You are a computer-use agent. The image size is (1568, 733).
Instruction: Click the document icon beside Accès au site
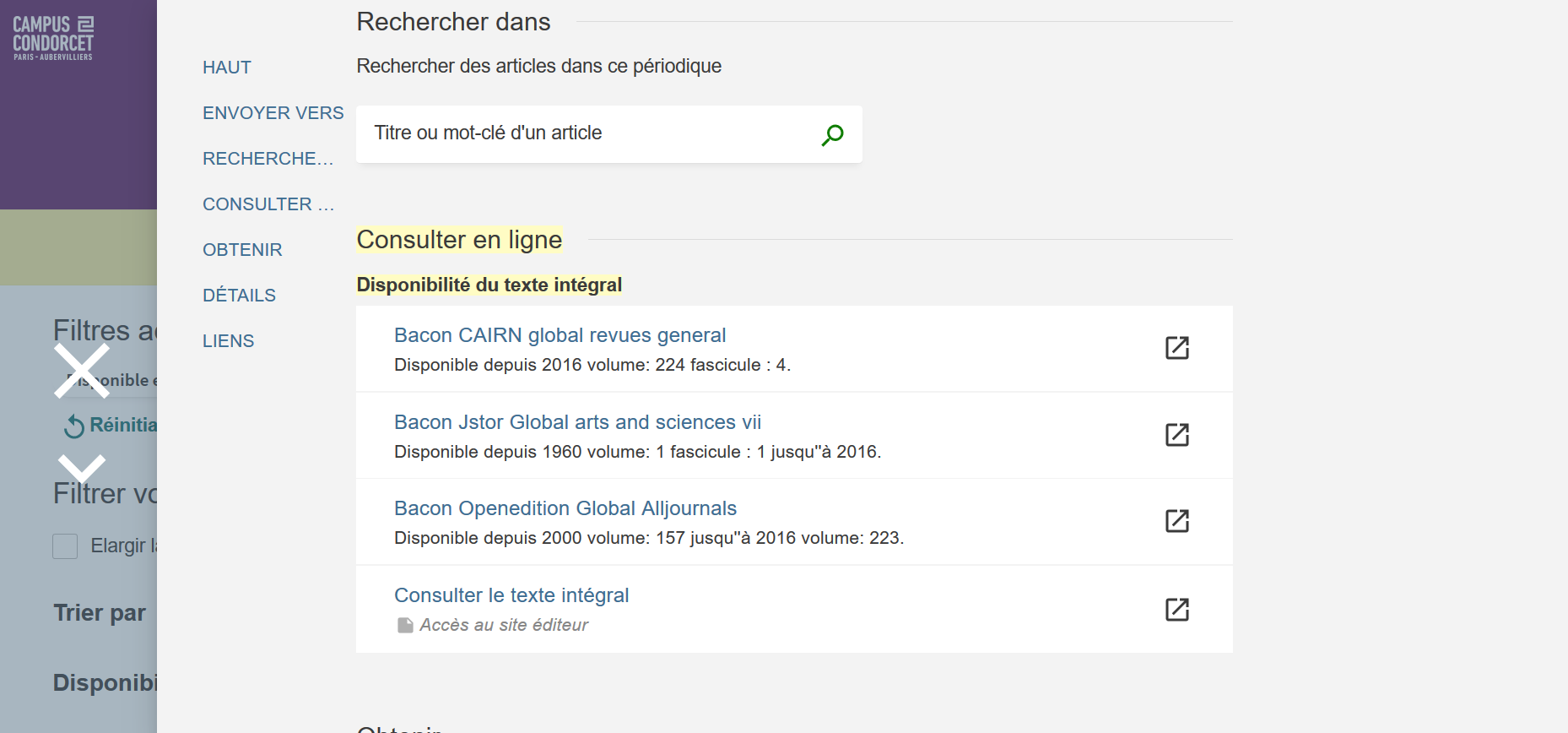(405, 625)
